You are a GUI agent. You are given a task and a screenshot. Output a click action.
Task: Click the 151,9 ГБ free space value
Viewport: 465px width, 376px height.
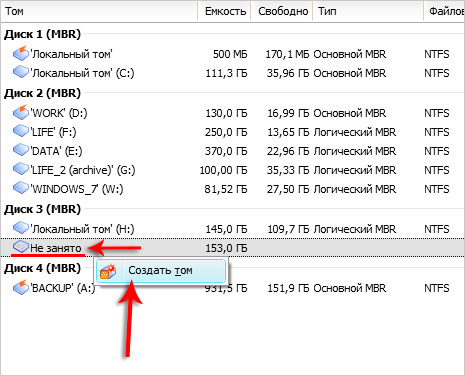click(288, 288)
